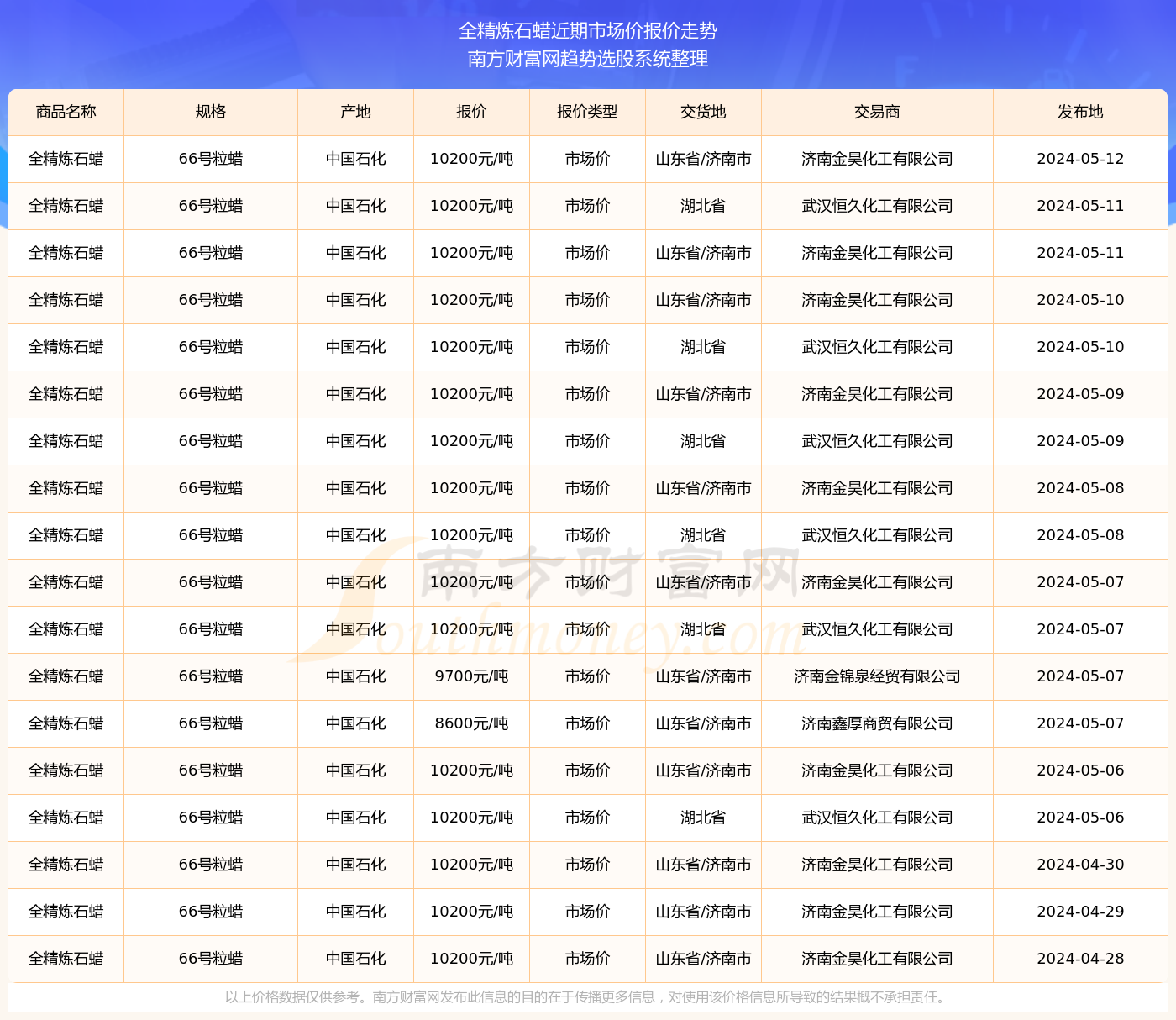Click 市场价 in the 2024-04-29 row
Viewport: 1176px width, 1020px height.
(587, 912)
